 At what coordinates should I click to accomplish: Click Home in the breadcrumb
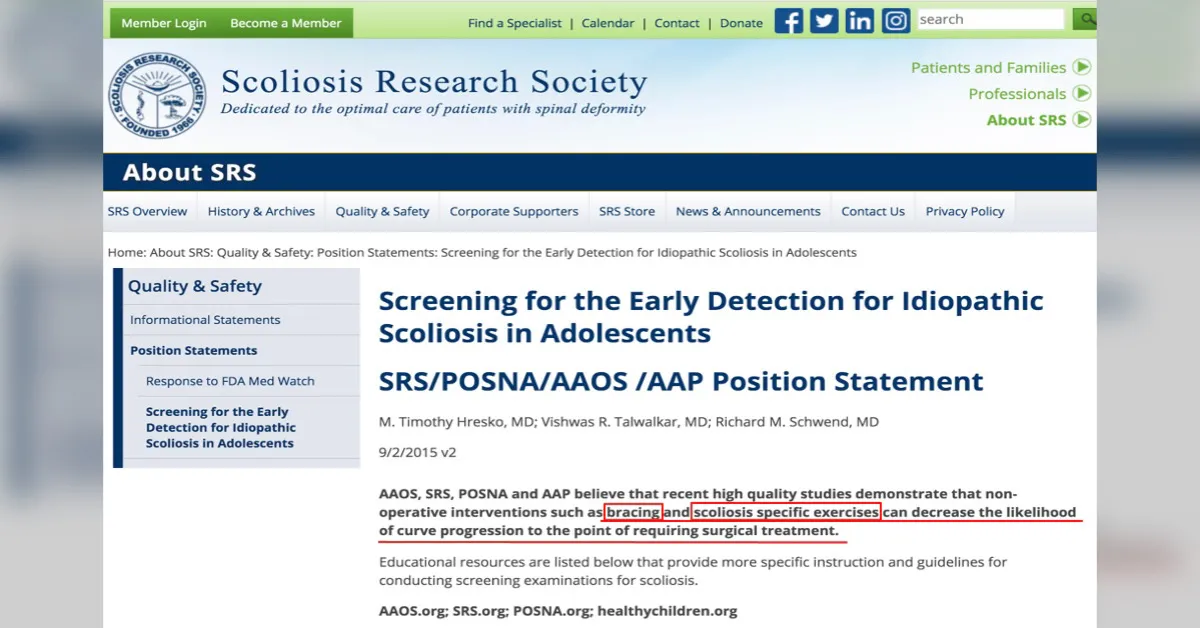[x=126, y=252]
